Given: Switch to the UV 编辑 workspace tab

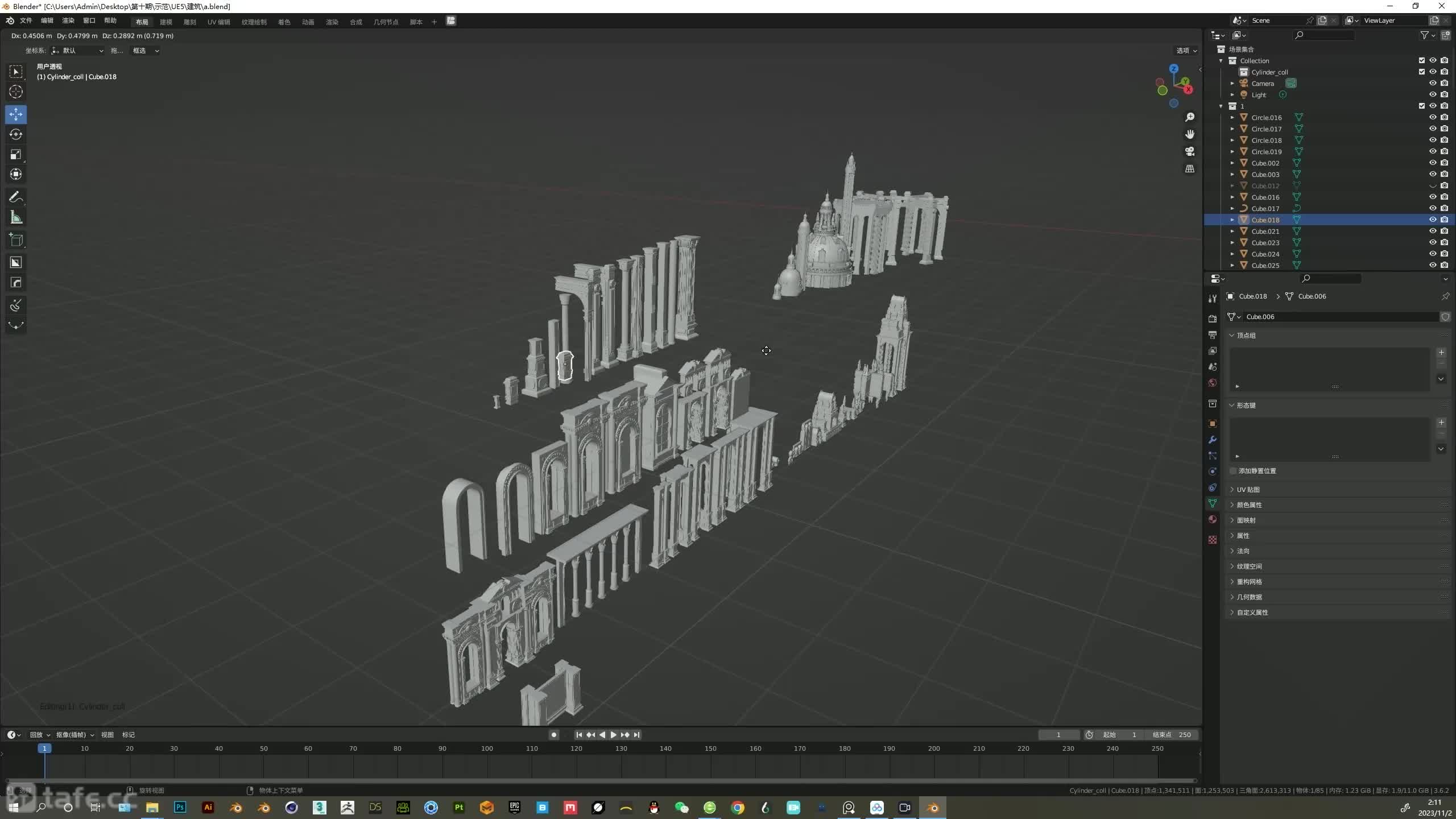Looking at the screenshot, I should point(218,22).
